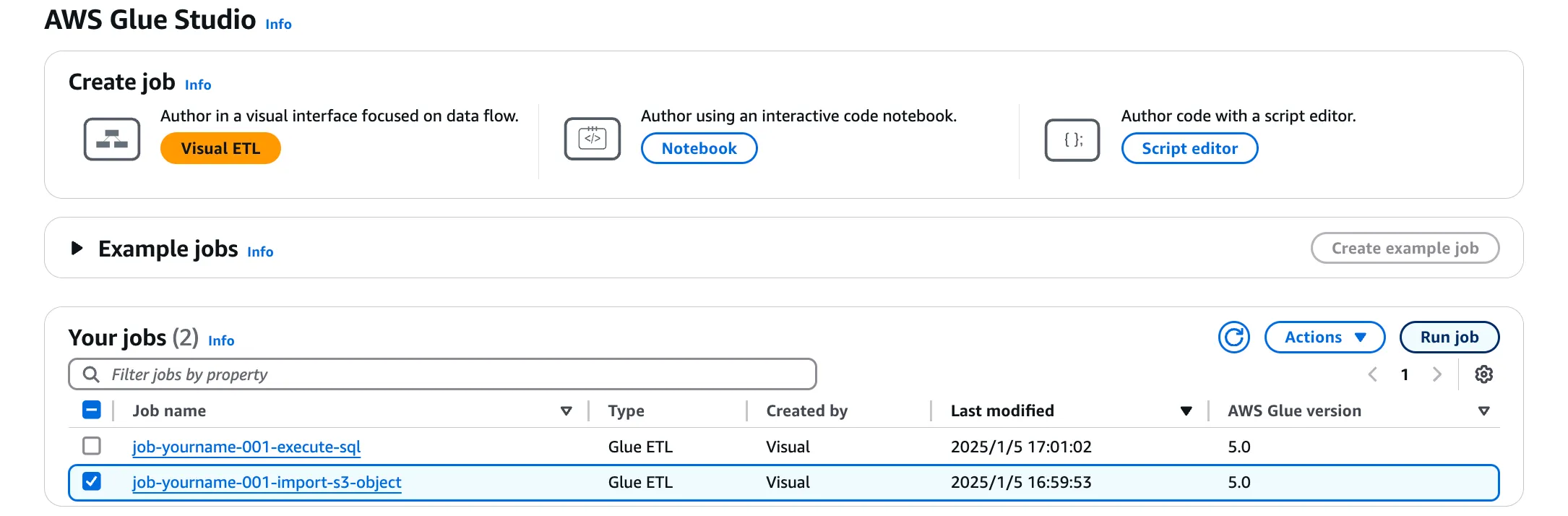Expand the Example jobs section
The width and height of the screenshot is (1568, 516).
[x=77, y=249]
